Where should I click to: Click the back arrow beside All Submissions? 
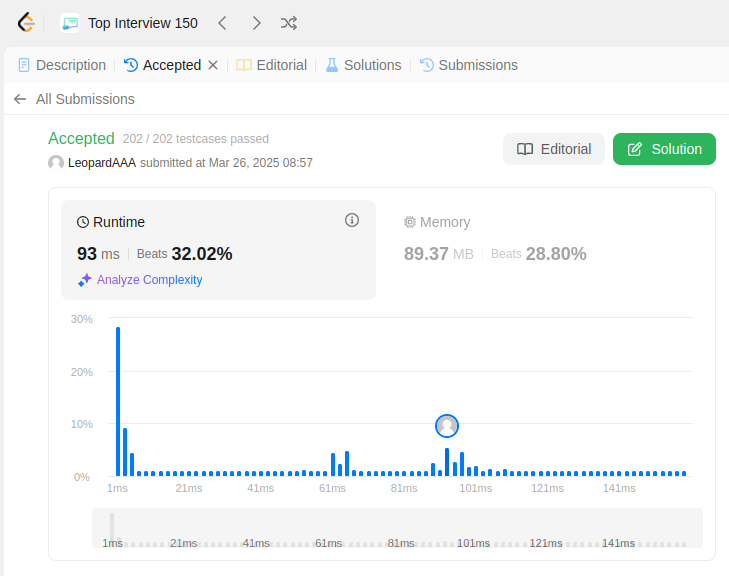(20, 99)
